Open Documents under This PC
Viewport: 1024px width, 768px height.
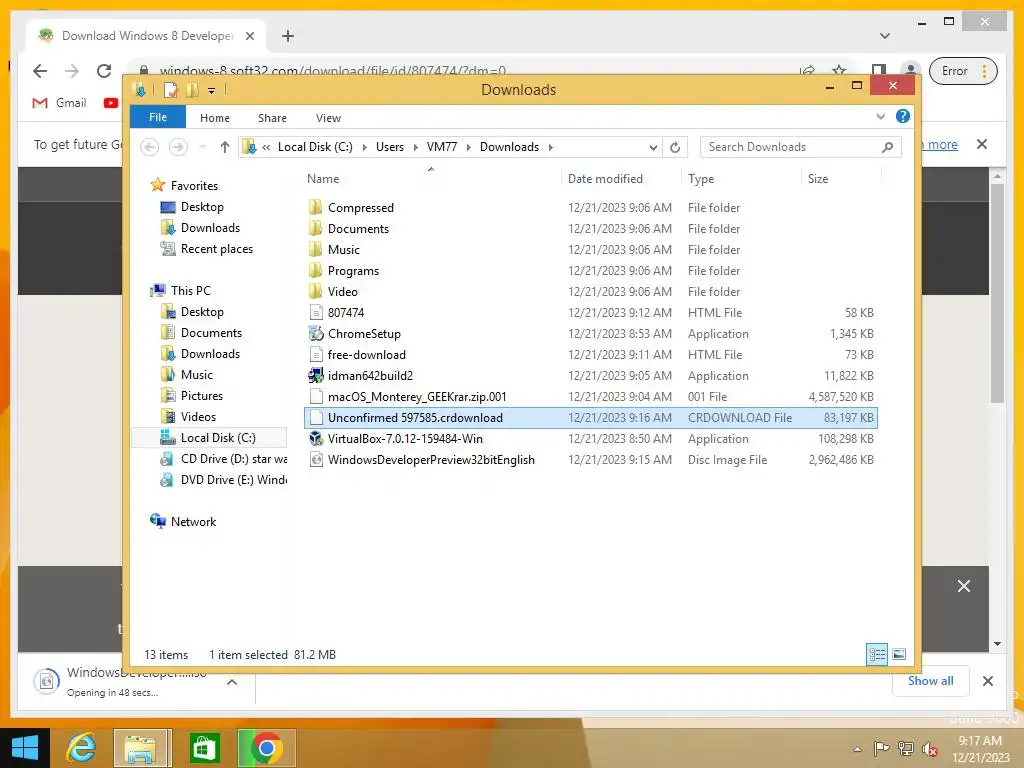[211, 332]
